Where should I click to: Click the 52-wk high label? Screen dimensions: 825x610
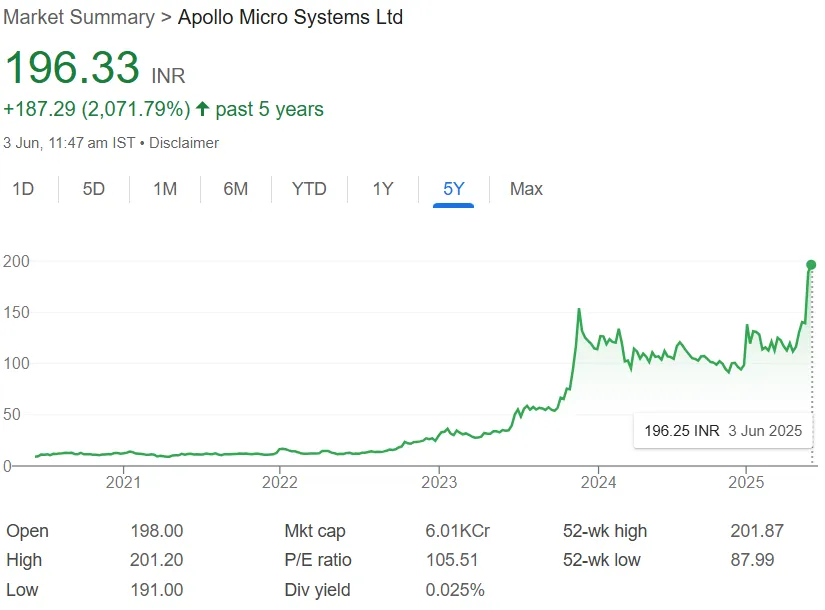tap(605, 531)
